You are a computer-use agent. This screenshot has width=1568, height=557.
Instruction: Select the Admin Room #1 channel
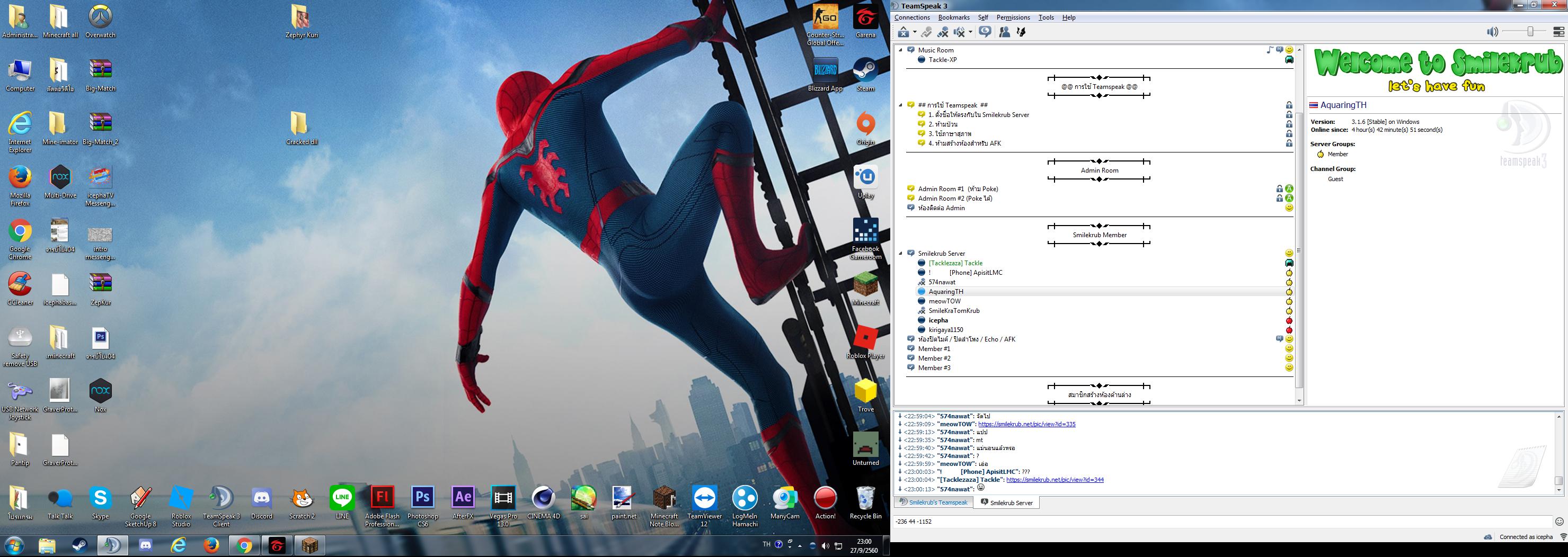[x=958, y=189]
